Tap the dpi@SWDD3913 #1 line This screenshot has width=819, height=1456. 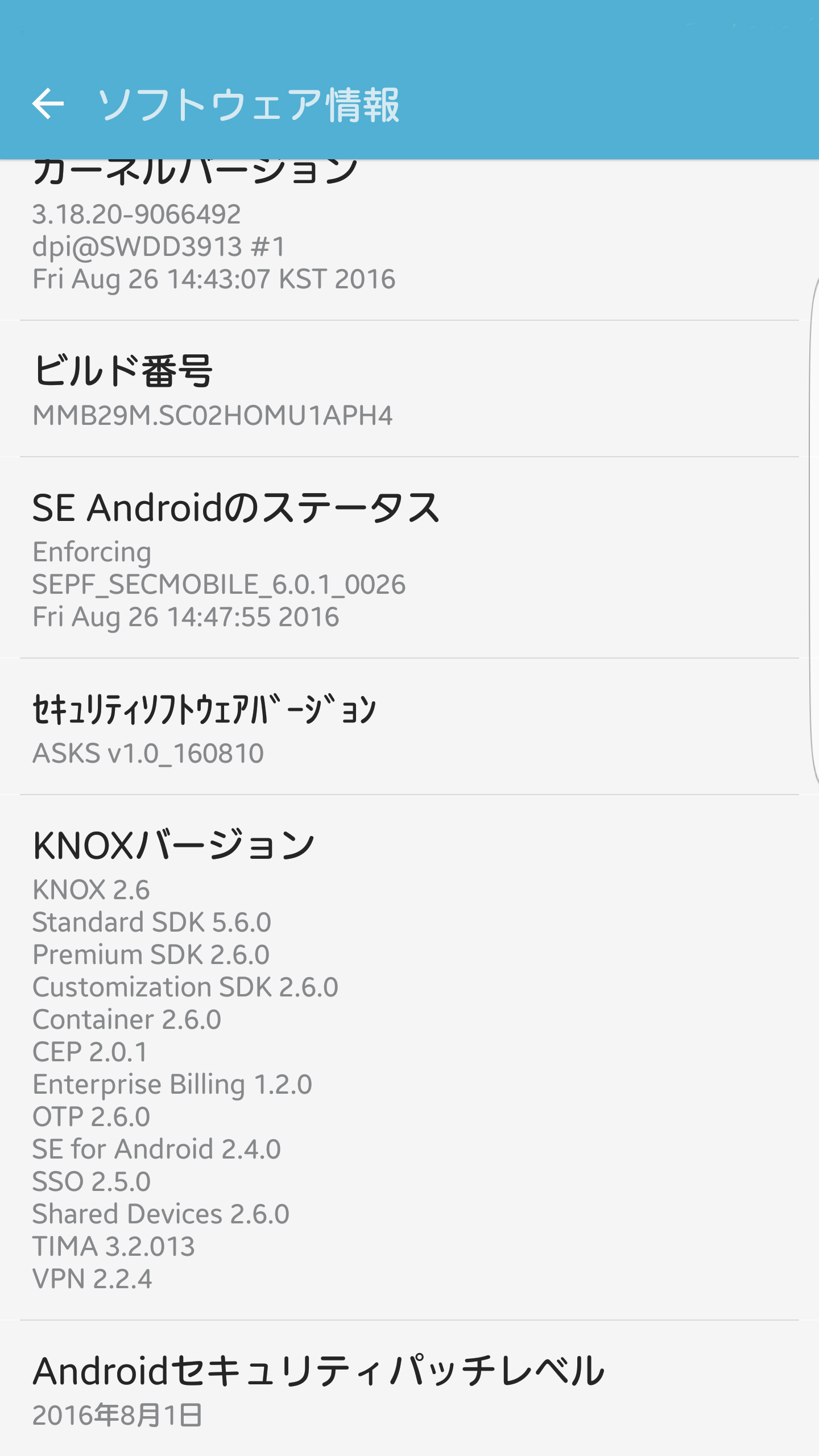[x=159, y=247]
